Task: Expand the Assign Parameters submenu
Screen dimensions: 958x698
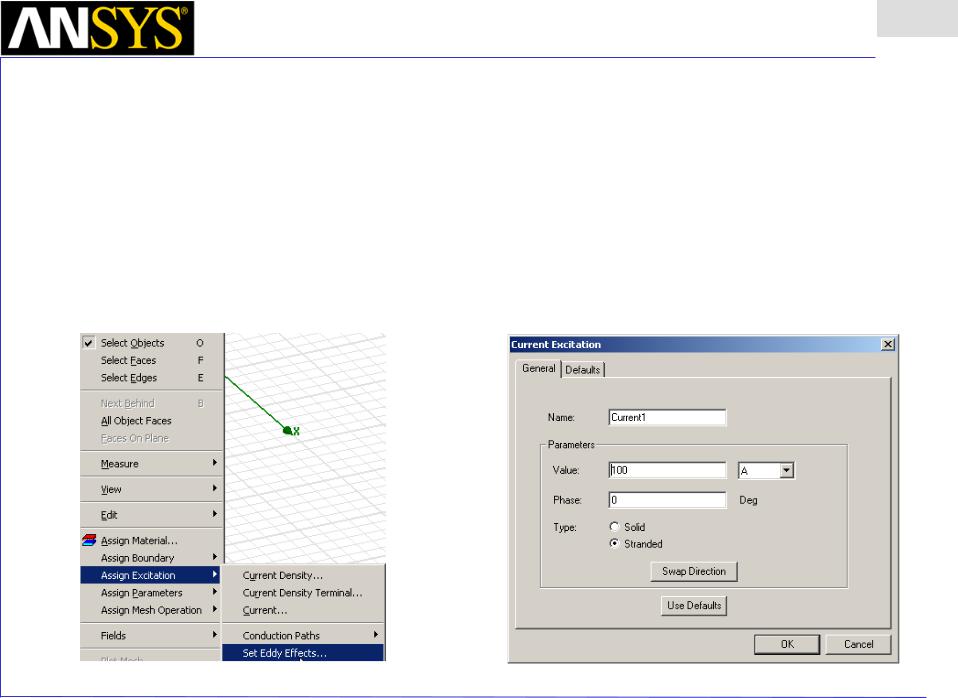Action: [x=150, y=592]
